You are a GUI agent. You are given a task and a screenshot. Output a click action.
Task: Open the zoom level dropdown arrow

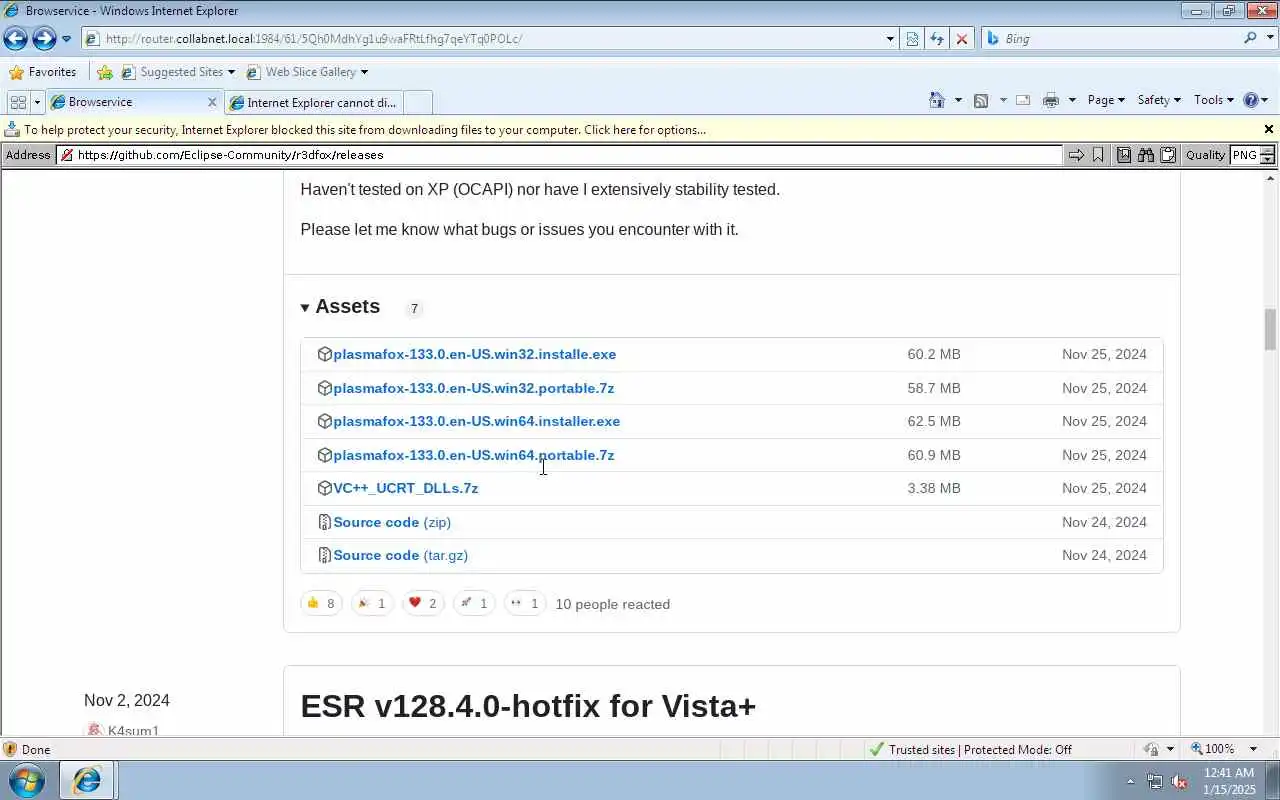coord(1253,749)
